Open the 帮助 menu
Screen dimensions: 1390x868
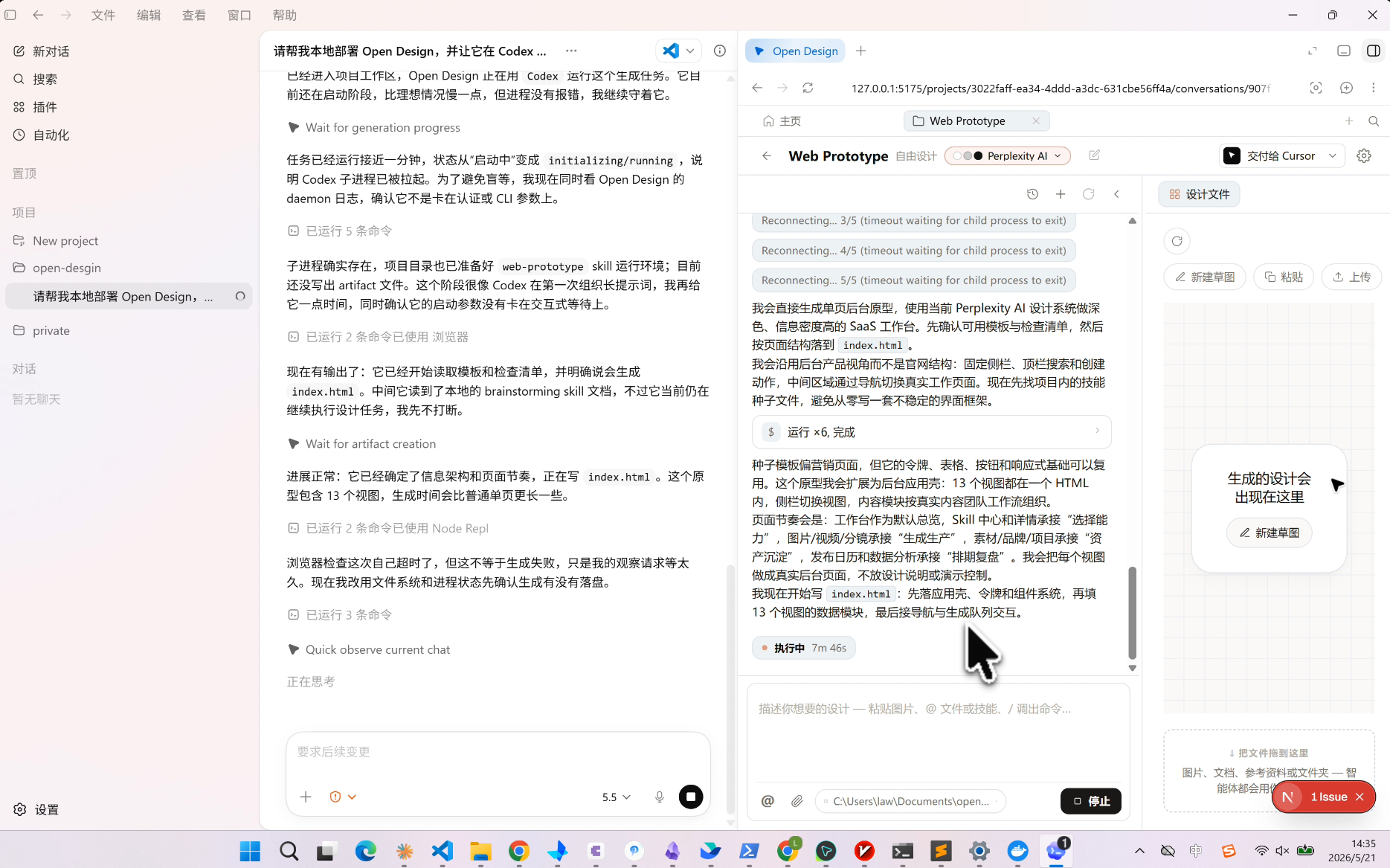click(x=285, y=15)
